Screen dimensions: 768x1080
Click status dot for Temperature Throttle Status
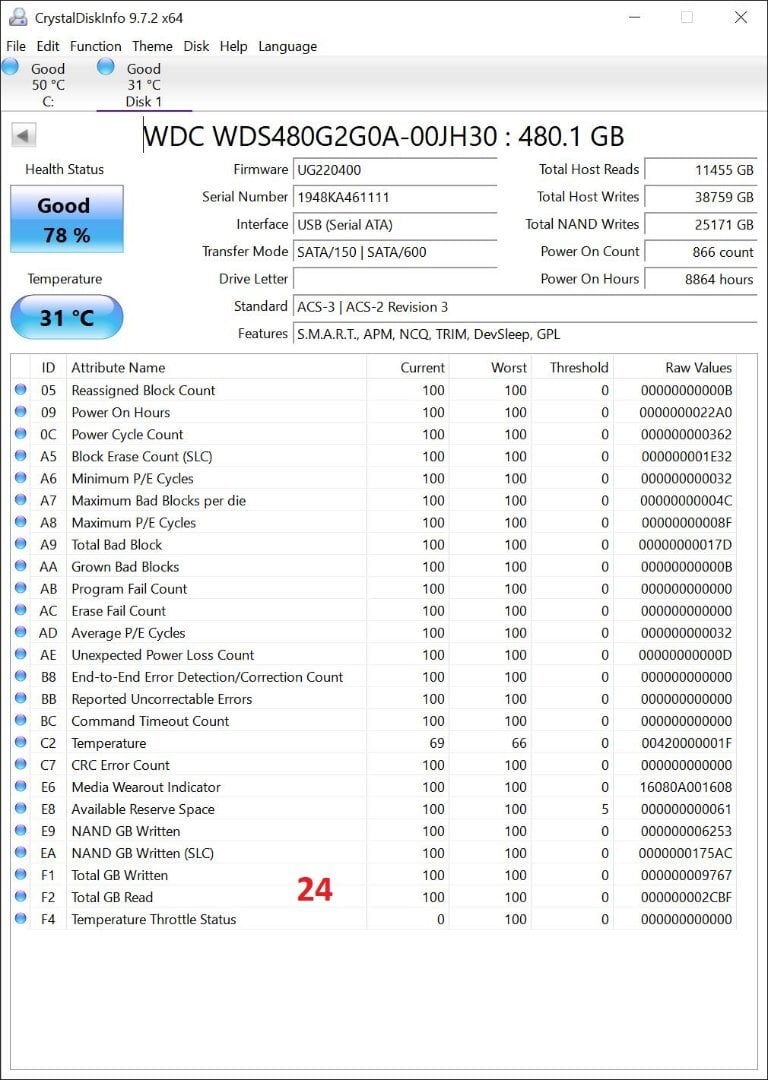[21, 919]
